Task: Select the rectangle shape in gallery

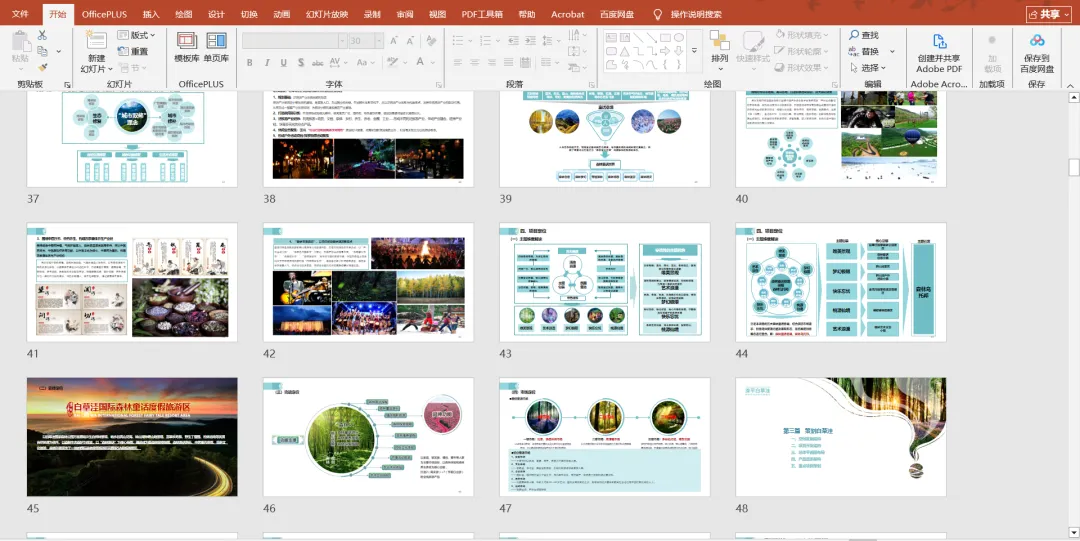Action: [x=665, y=37]
